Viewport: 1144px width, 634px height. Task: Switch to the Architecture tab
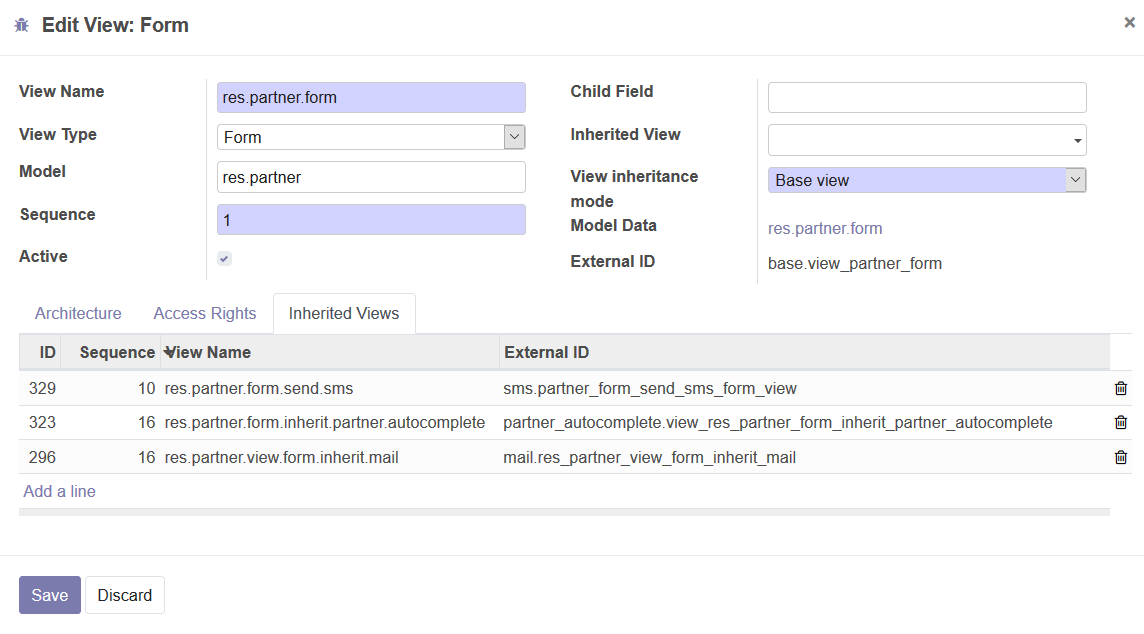click(78, 314)
